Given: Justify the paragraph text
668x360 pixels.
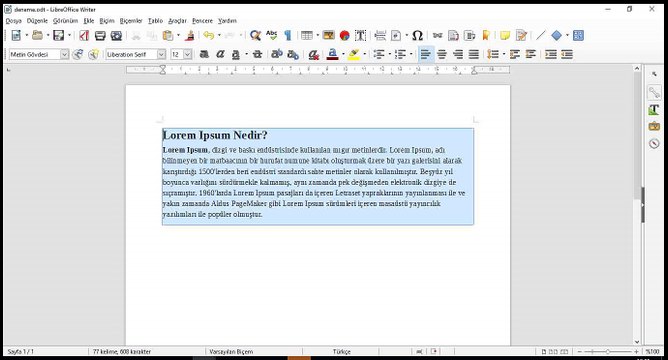Looking at the screenshot, I should click(x=474, y=54).
